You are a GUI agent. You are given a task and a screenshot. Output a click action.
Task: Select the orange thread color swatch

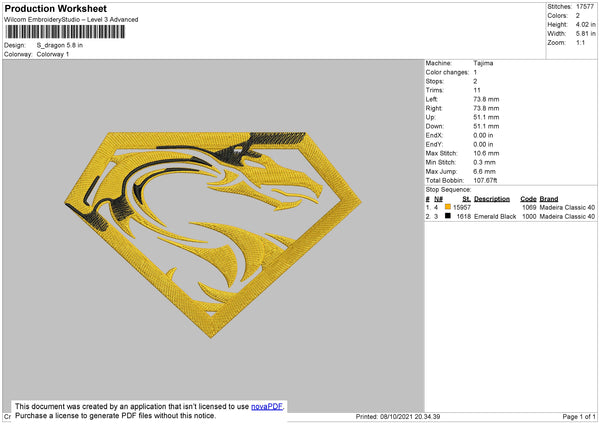point(448,207)
